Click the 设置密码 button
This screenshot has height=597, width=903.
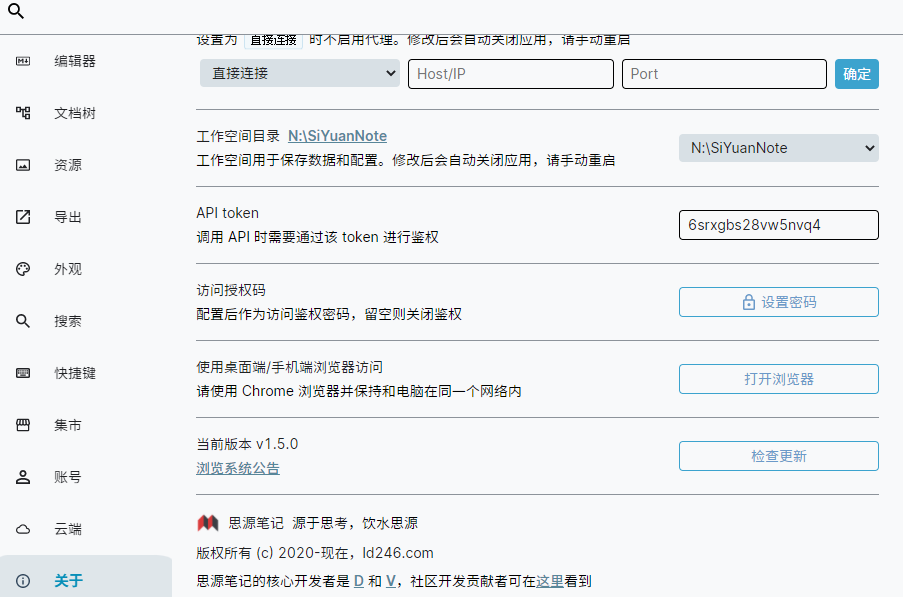click(778, 302)
